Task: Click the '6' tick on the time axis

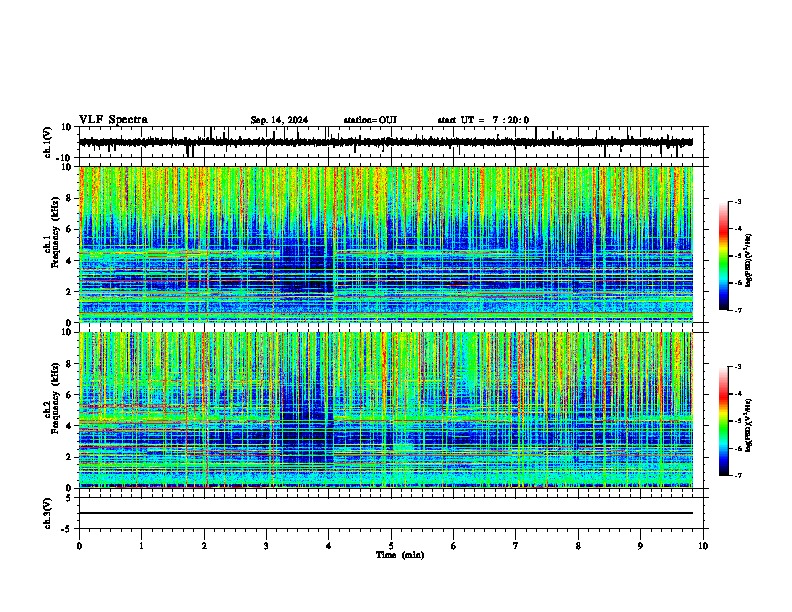Action: tap(454, 546)
